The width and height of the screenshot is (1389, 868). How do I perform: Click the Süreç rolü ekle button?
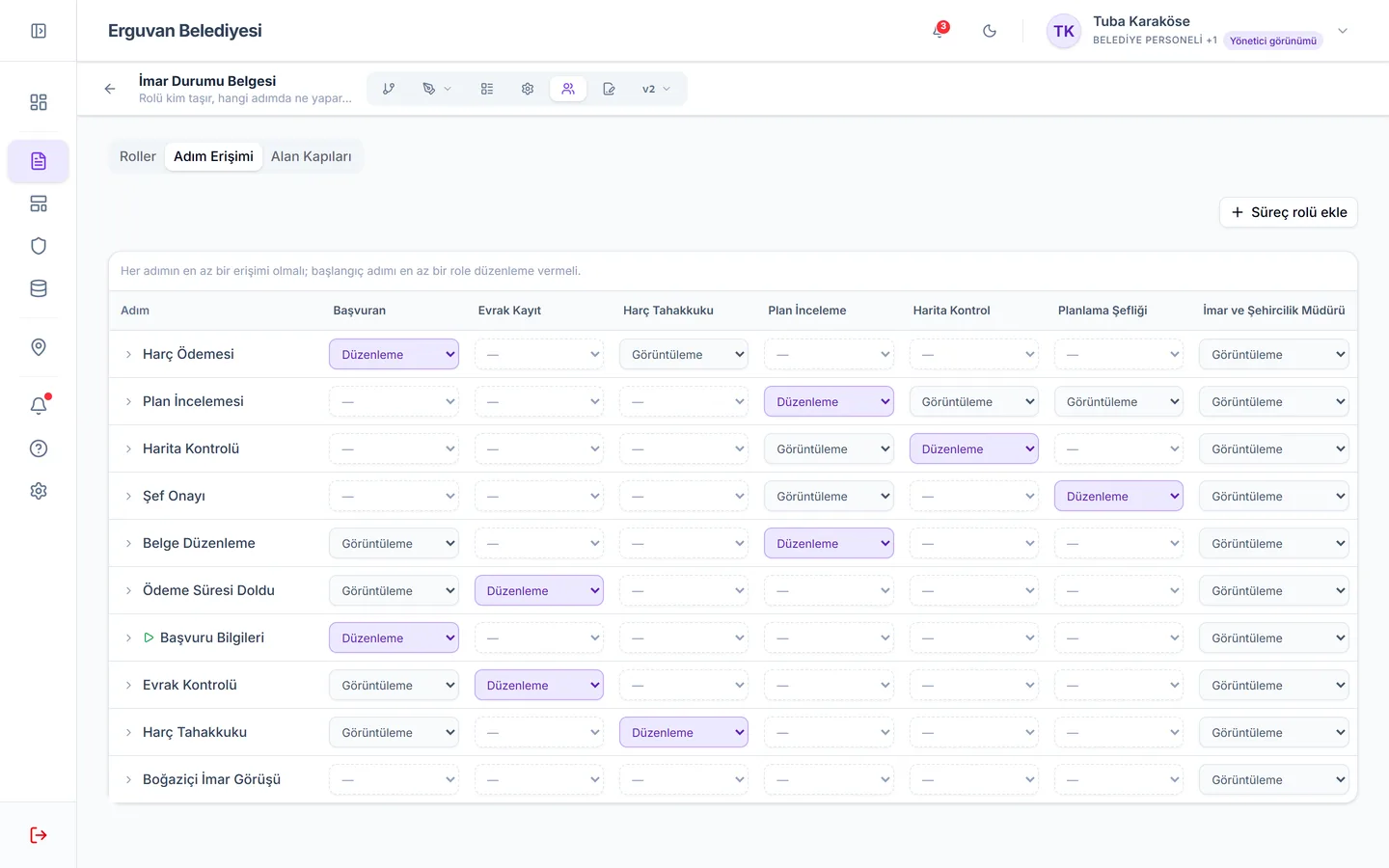pyautogui.click(x=1289, y=212)
